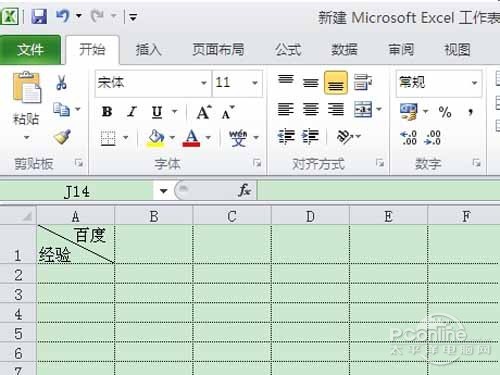Open the Customize Quick Access Toolbar dropdown
Viewport: 500px width, 375px height.
coord(133,17)
